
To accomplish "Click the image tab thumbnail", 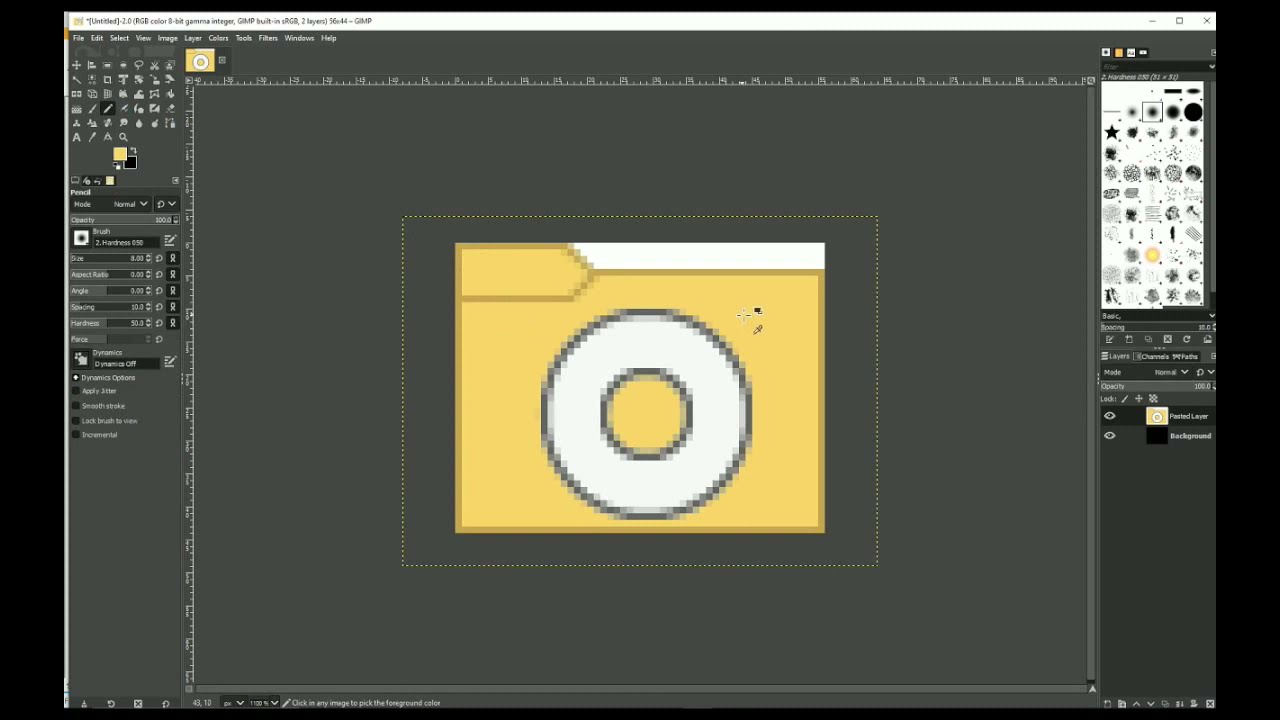I will [x=200, y=62].
